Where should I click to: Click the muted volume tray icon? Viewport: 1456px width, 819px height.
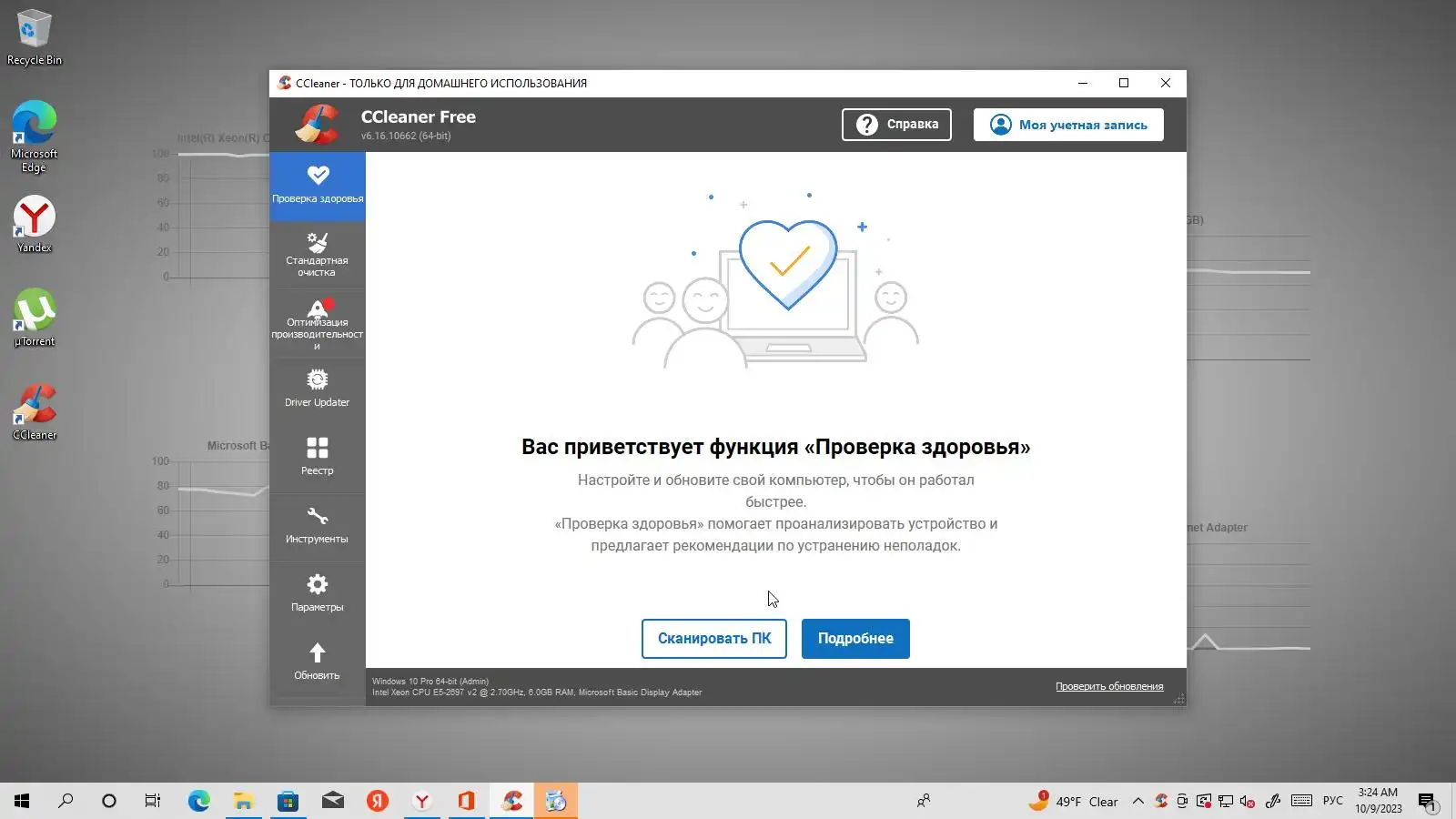1248,802
